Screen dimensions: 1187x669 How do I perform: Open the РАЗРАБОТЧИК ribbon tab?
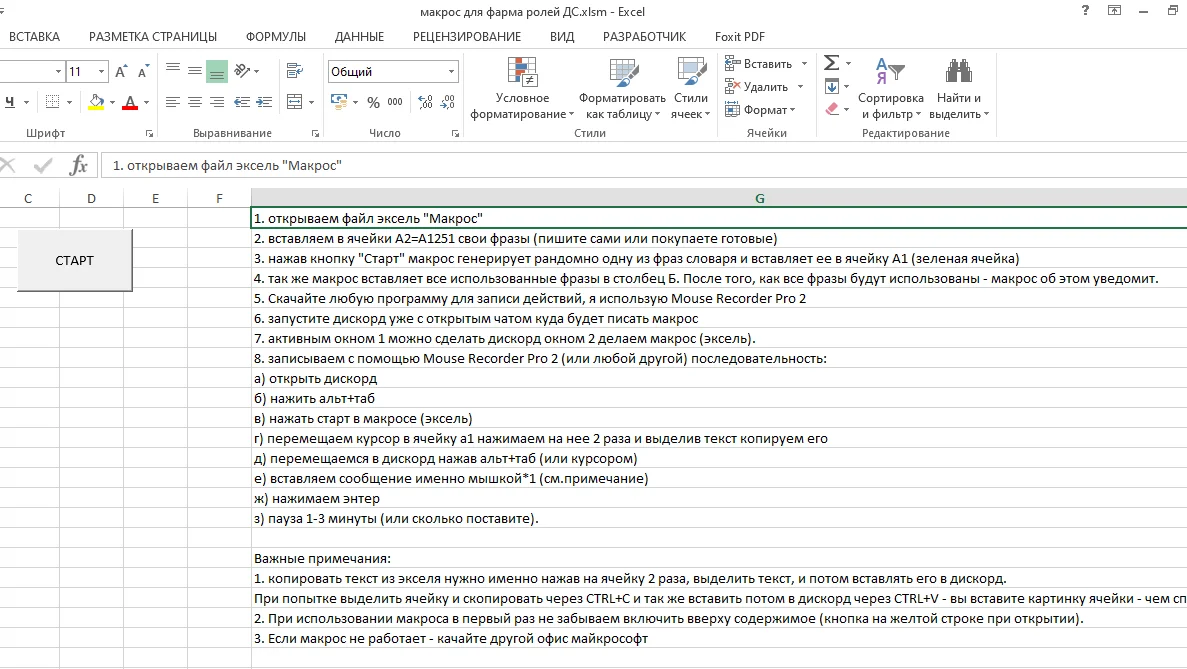[644, 36]
